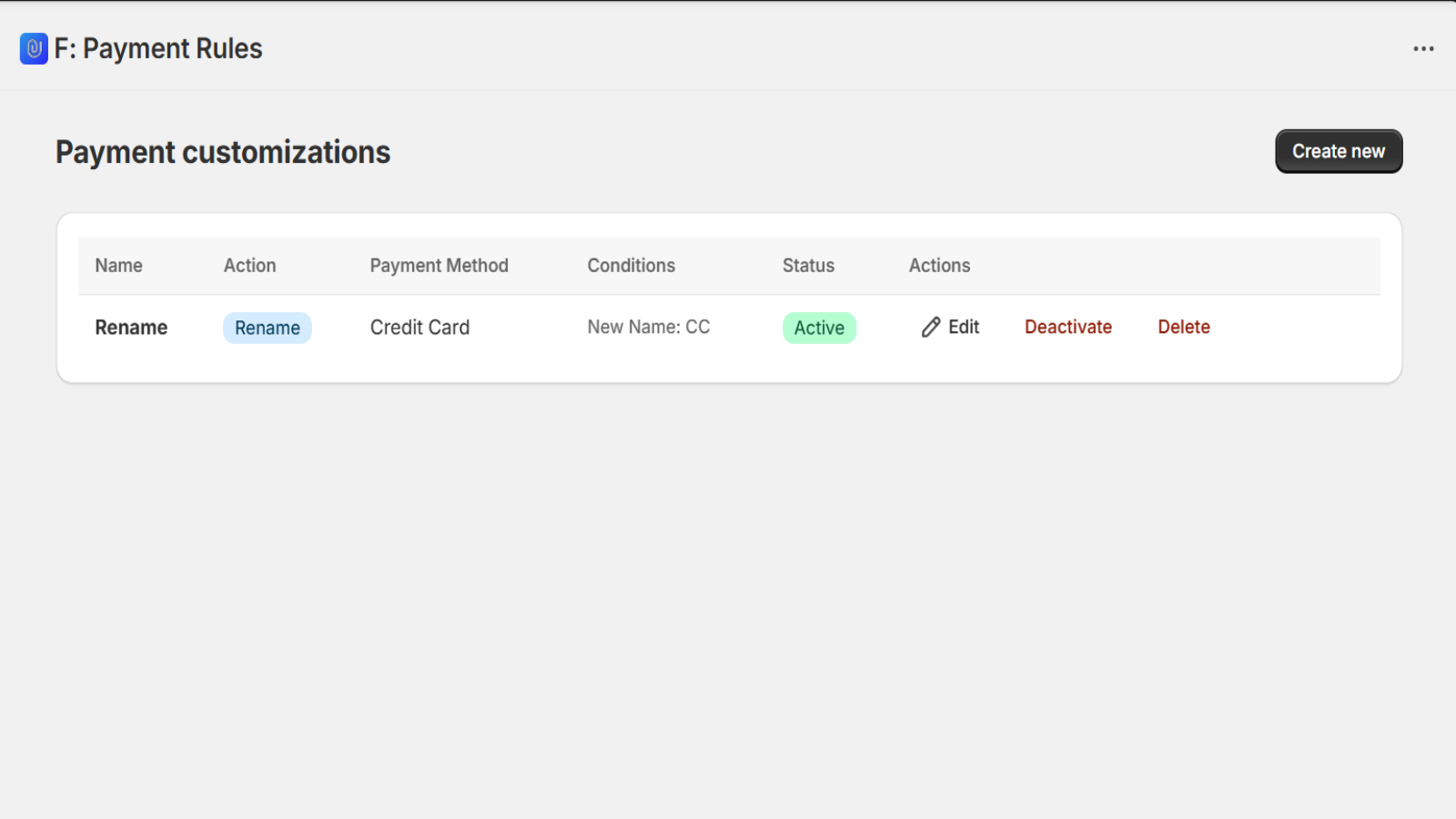Click the New Name: CC condition text
The width and height of the screenshot is (1456, 819).
pyautogui.click(x=648, y=328)
